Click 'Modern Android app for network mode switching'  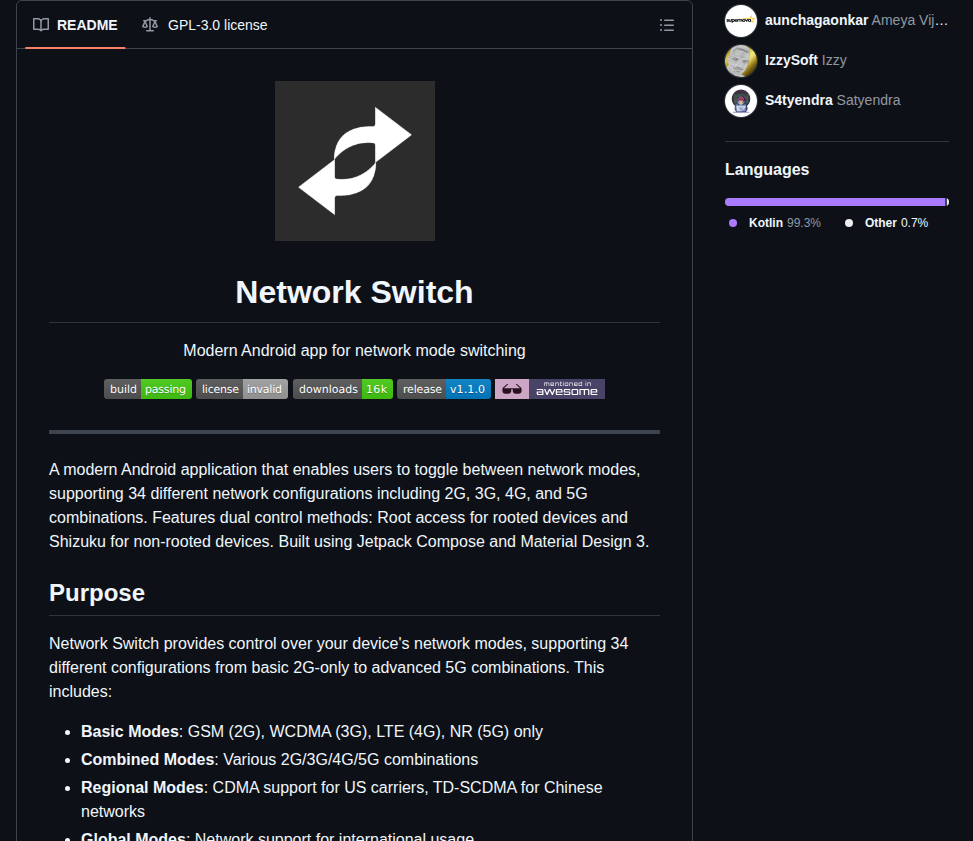[x=354, y=351]
